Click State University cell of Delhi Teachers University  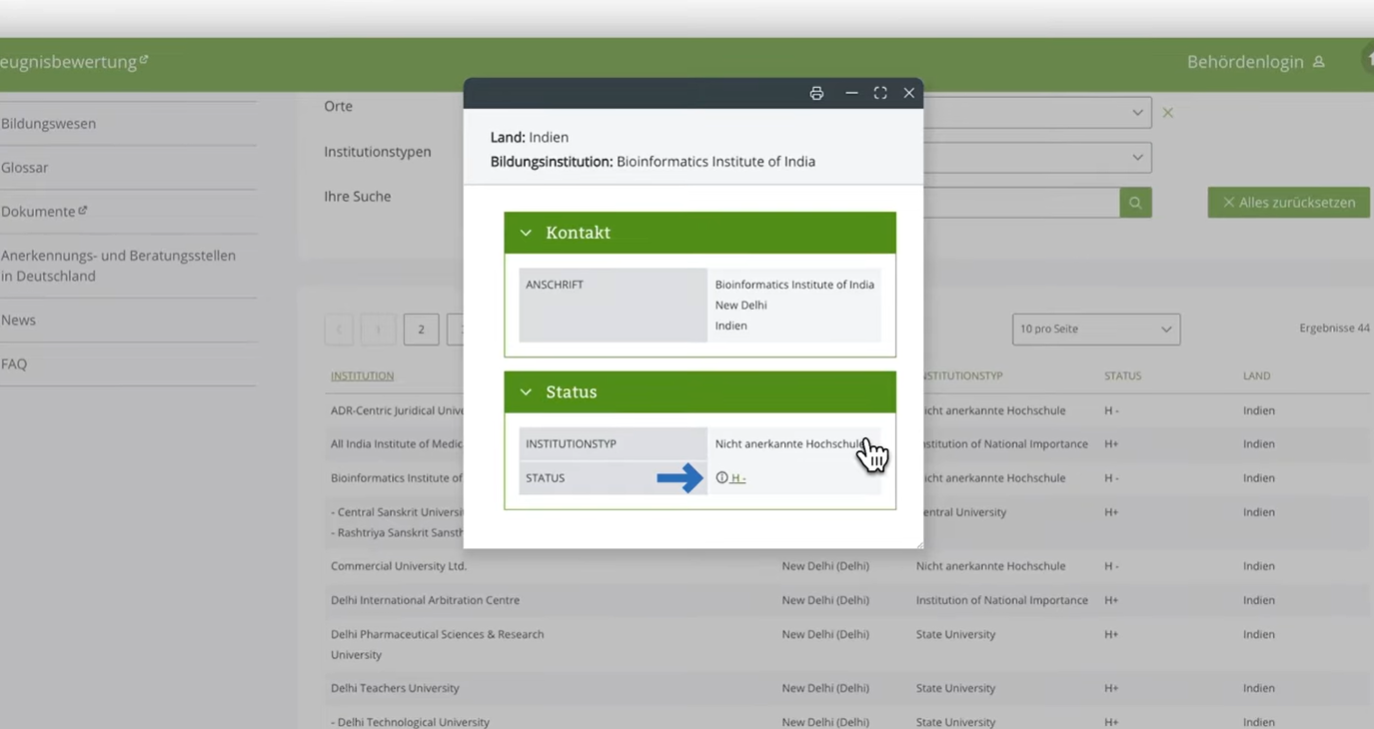955,688
